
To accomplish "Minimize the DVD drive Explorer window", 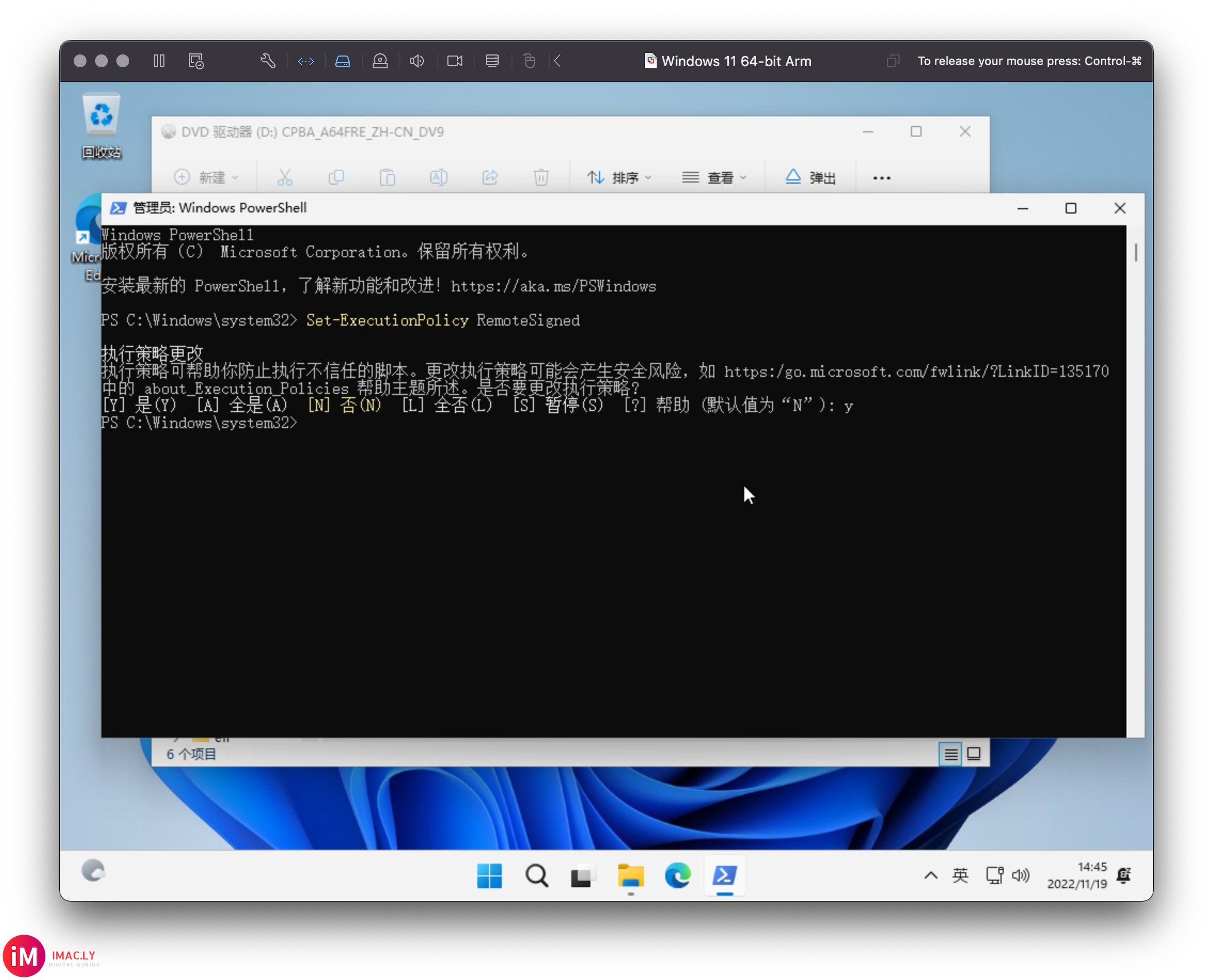I will click(x=868, y=131).
